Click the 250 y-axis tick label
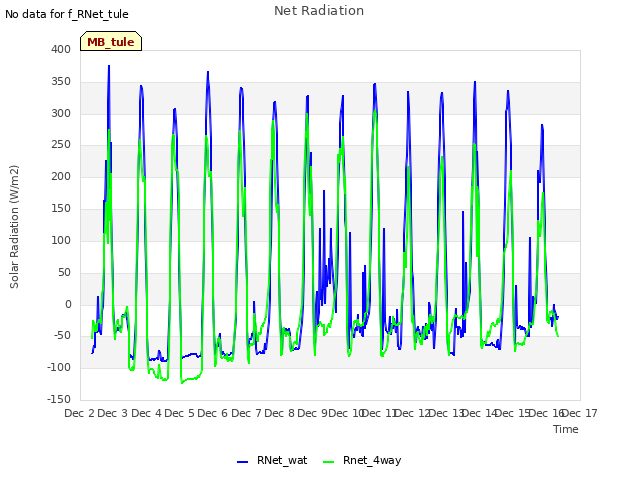 61,144
